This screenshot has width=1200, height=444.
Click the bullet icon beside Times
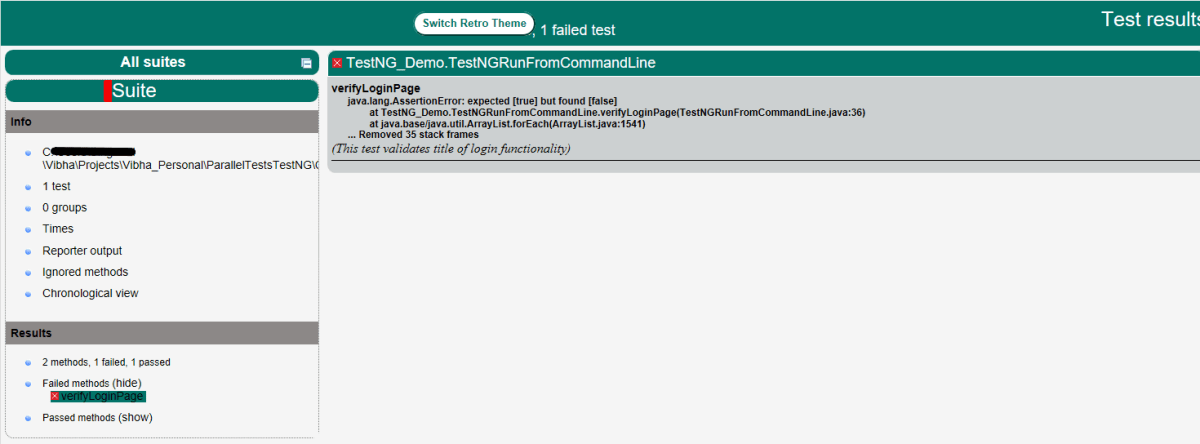[29, 230]
